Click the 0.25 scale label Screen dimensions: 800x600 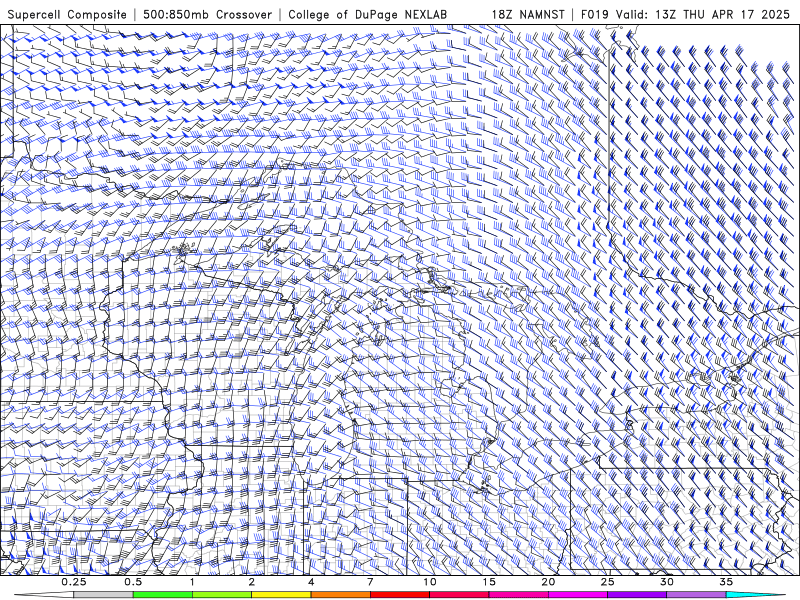[x=74, y=582]
